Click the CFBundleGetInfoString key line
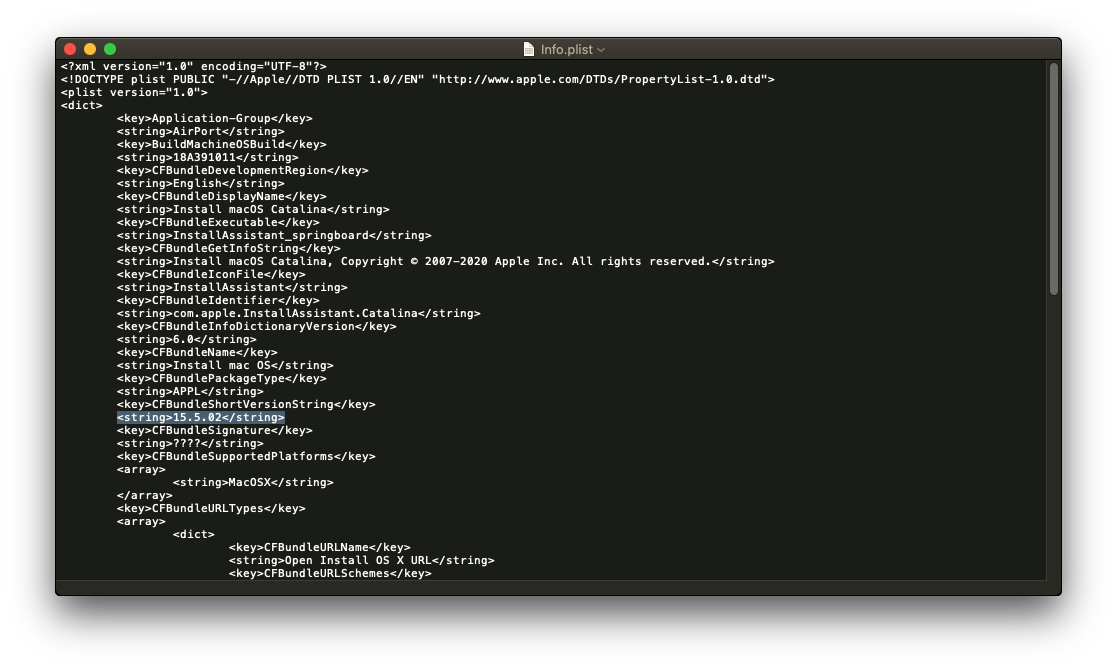 tap(229, 249)
